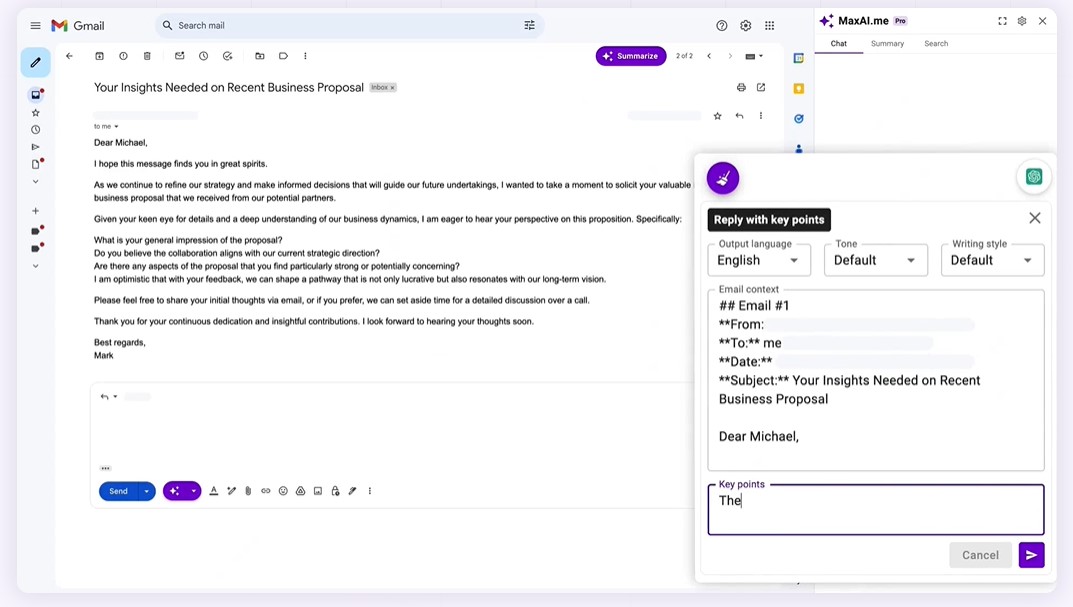Insert an emoji in the reply
The image size is (1073, 607).
[283, 491]
